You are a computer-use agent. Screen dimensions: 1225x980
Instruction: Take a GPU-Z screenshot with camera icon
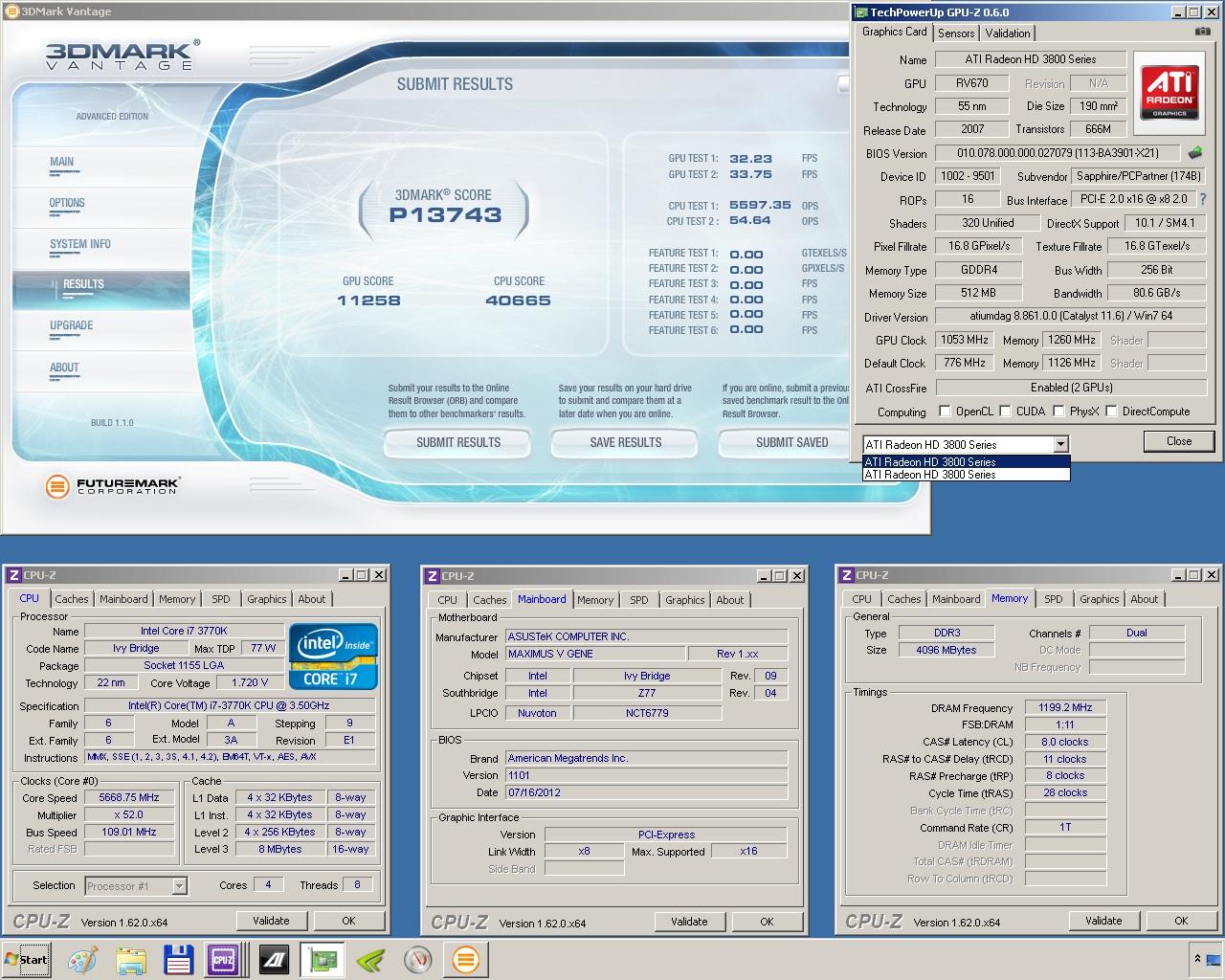pyautogui.click(x=1202, y=32)
